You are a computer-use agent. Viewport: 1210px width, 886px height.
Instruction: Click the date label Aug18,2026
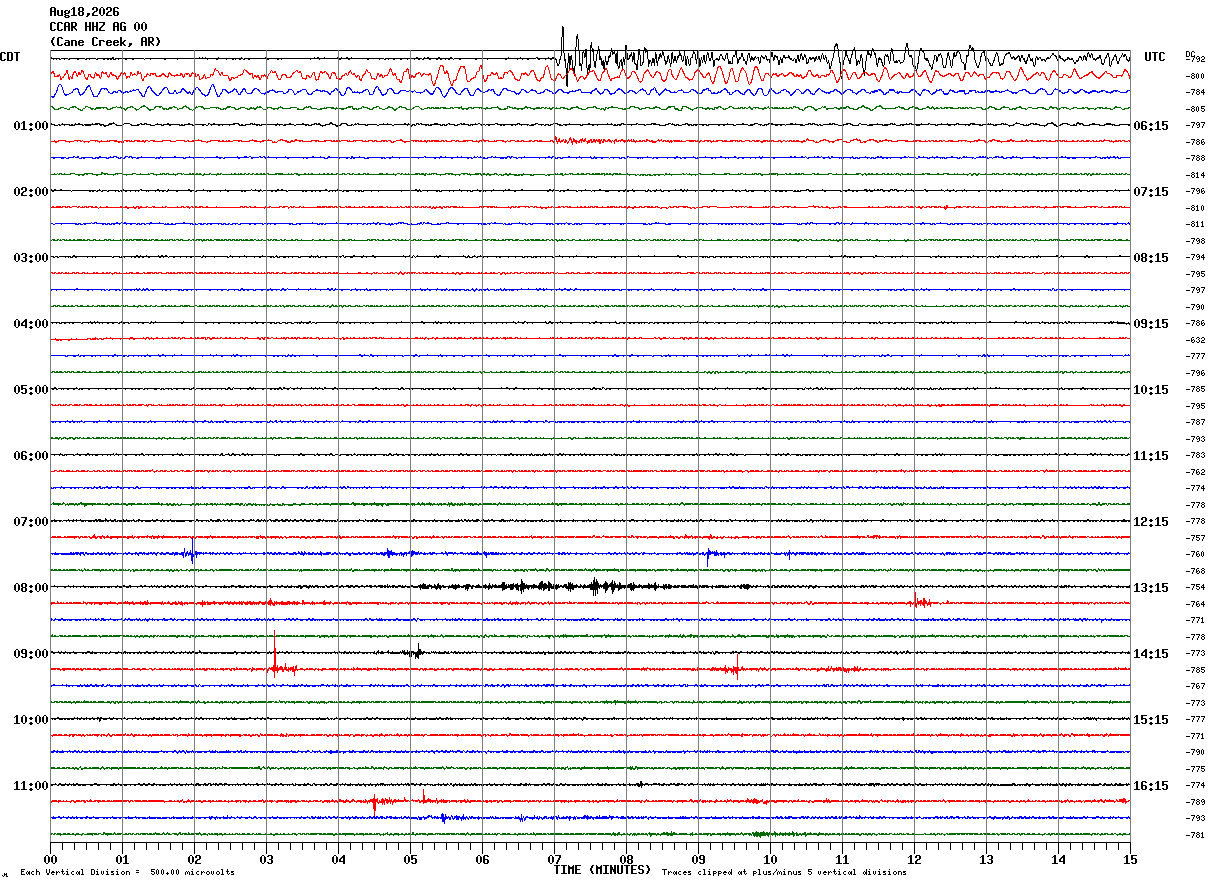(84, 12)
